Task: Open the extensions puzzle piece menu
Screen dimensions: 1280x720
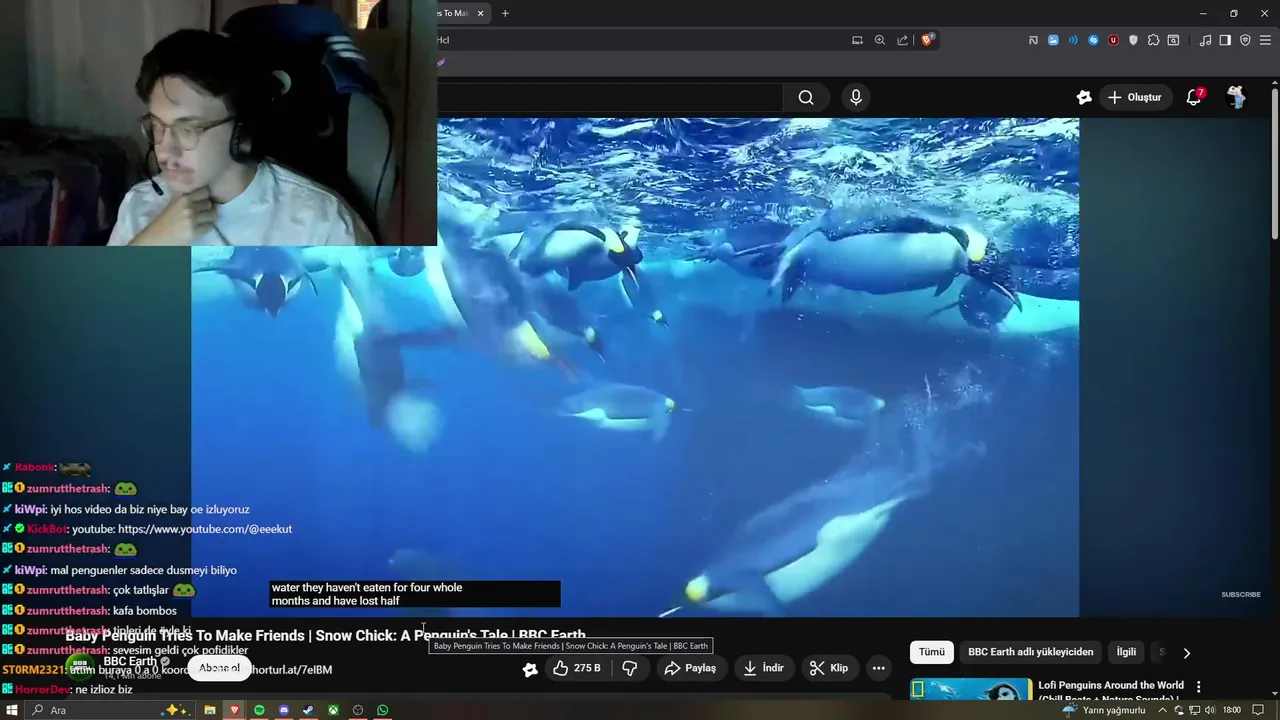Action: 1153,40
